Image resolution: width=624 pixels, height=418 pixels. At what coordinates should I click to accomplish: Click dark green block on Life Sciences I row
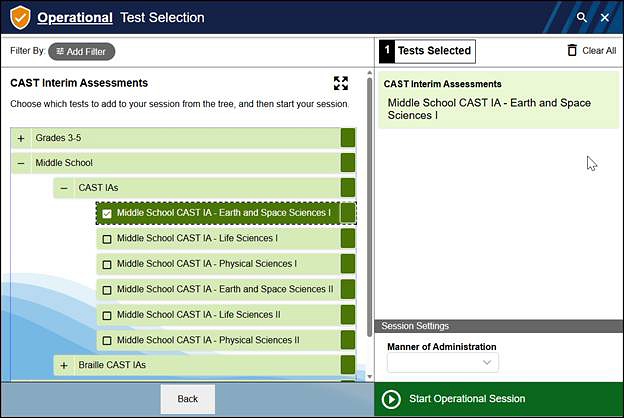pyautogui.click(x=348, y=238)
